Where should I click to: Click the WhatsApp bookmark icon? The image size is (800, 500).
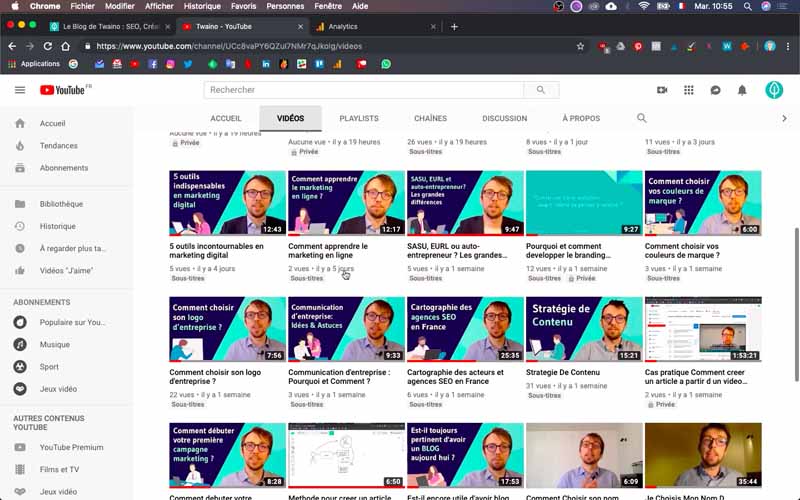coord(386,64)
